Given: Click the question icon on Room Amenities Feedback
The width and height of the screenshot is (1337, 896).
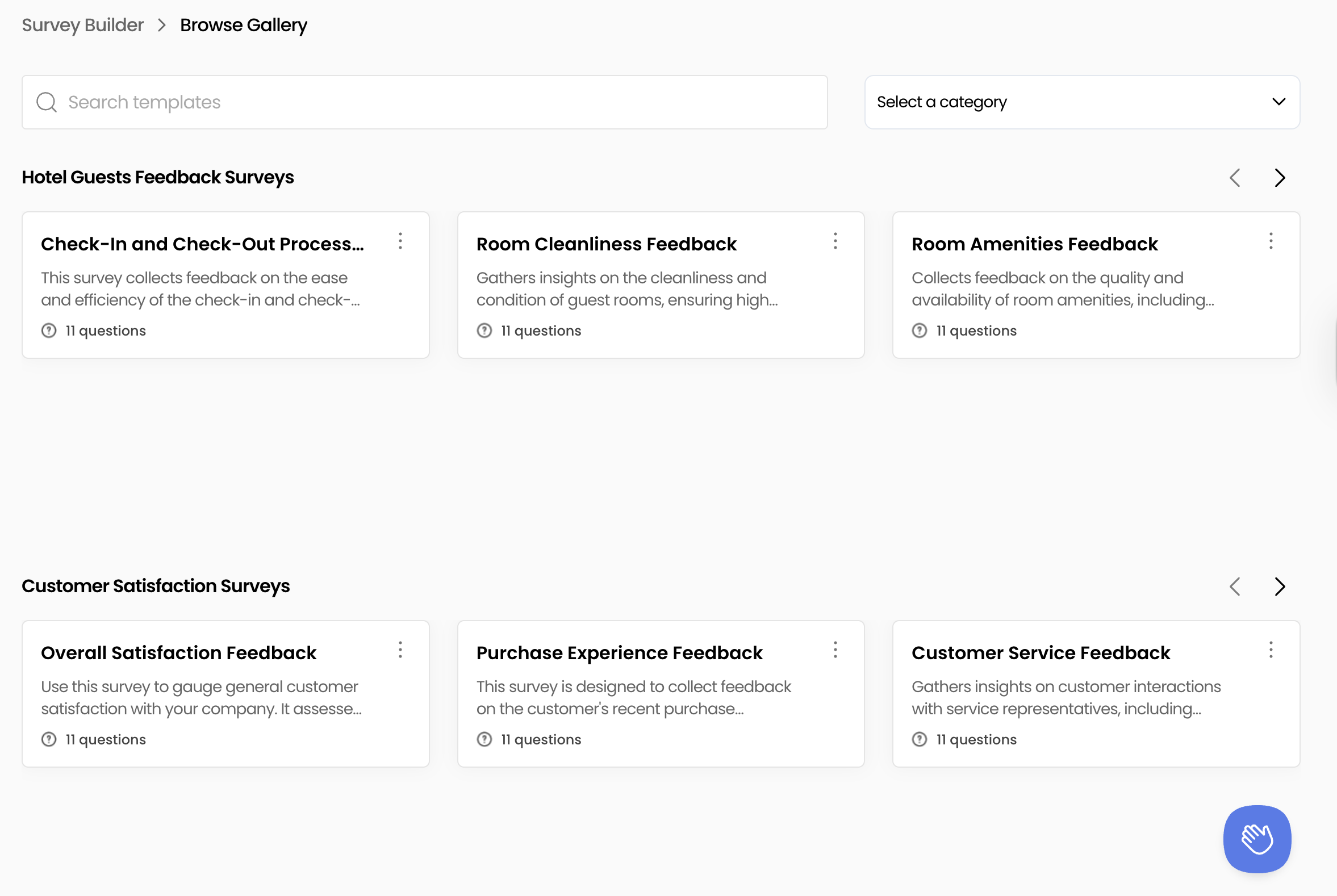Looking at the screenshot, I should (x=918, y=330).
